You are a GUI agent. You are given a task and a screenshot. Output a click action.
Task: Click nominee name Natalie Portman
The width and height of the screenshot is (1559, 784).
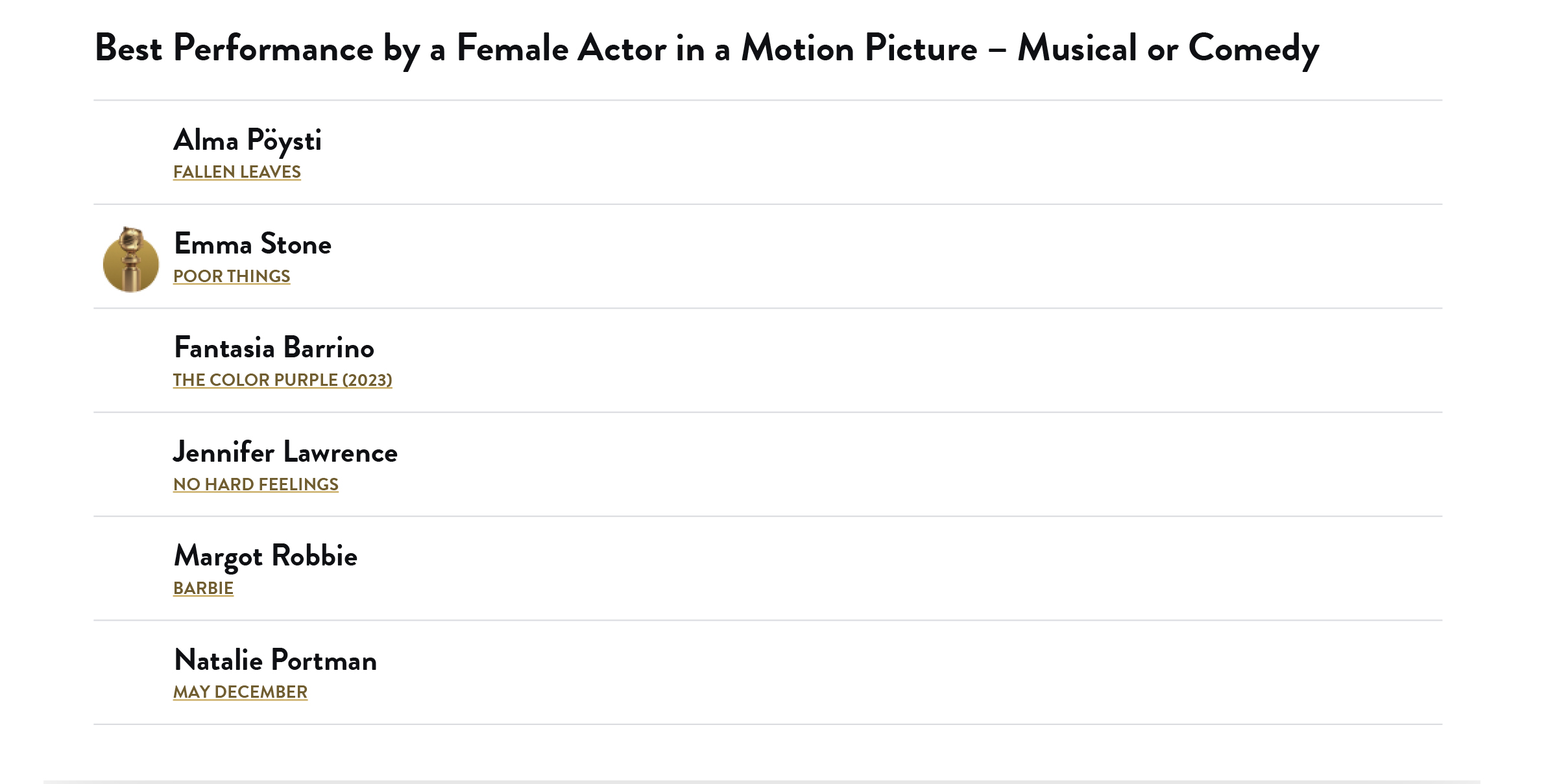[275, 660]
